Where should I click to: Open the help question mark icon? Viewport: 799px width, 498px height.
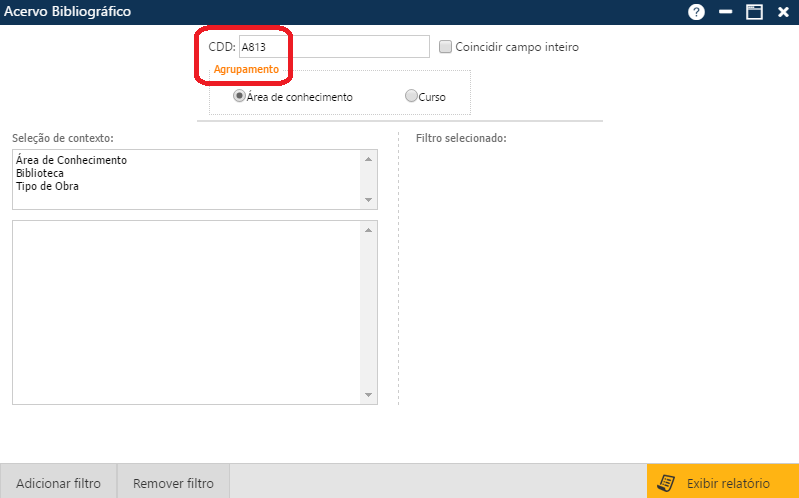pos(696,12)
